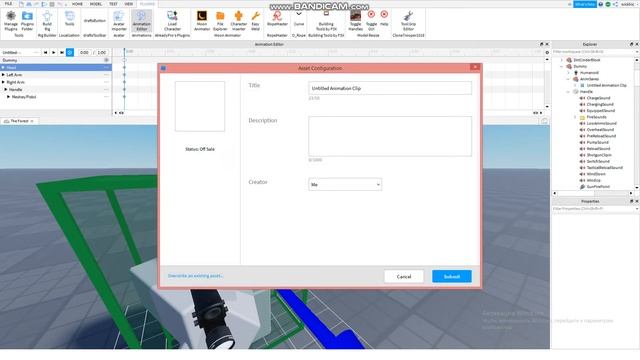Click Overwrite an existing asset link
This screenshot has height=360, width=640.
coord(196,276)
